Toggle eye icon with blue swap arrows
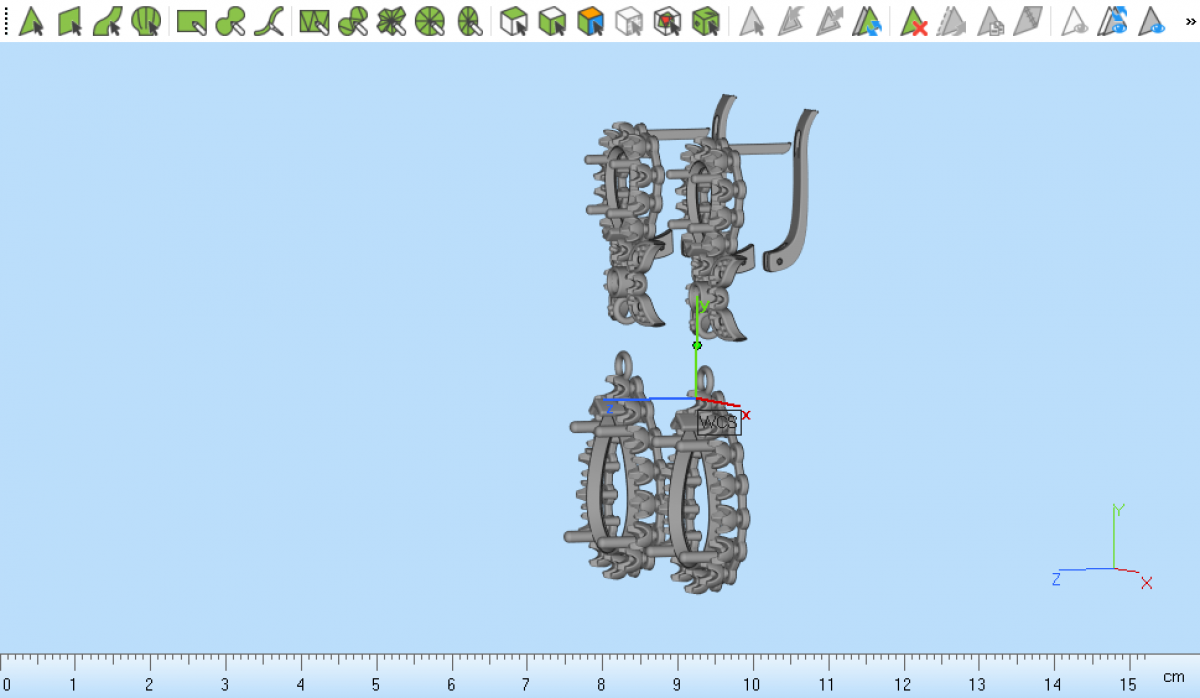 [1113, 21]
